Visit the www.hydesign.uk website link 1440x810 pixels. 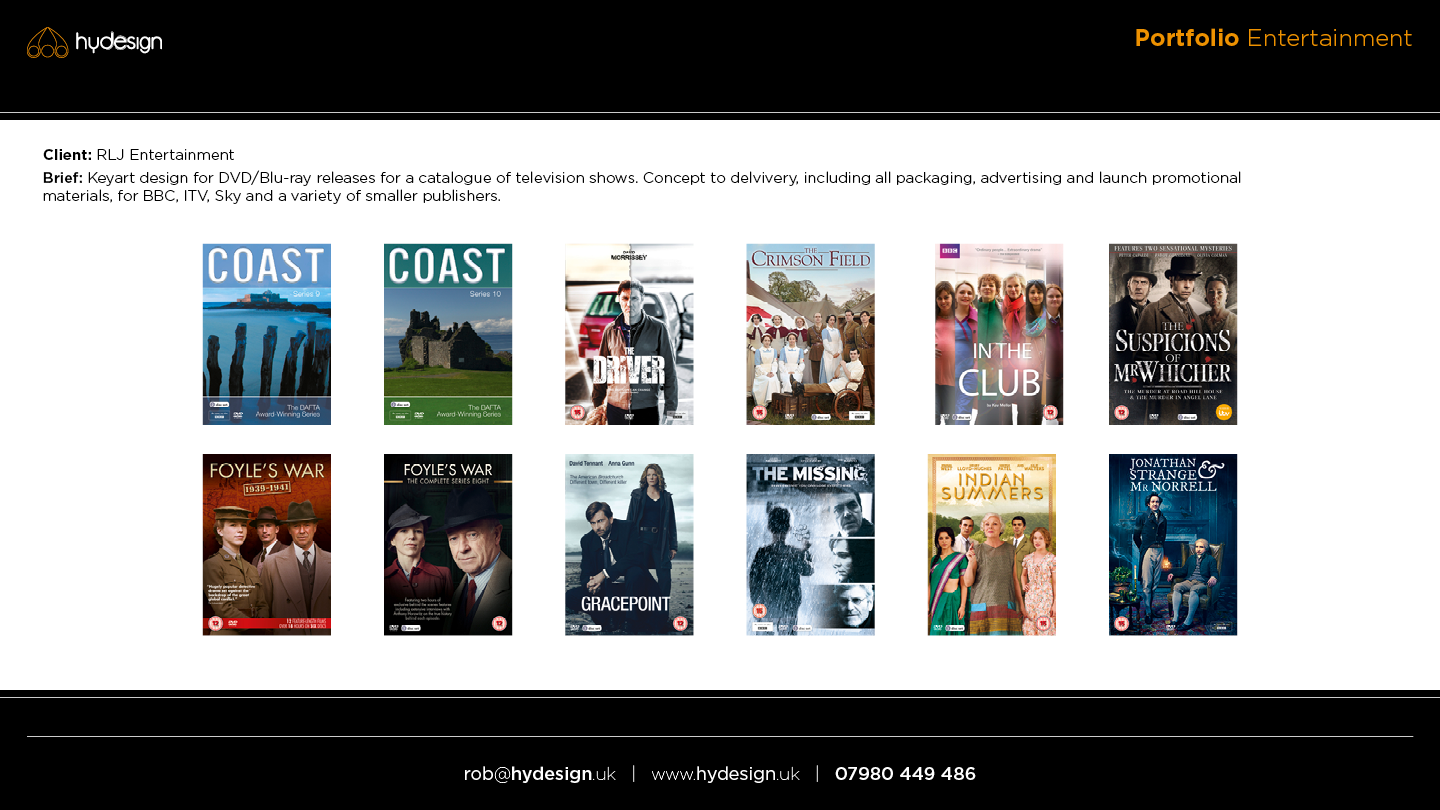[x=725, y=774]
